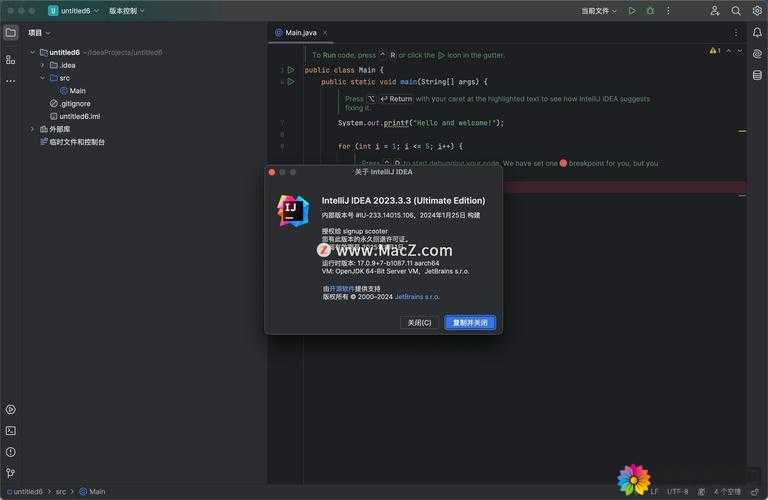The width and height of the screenshot is (768, 500).
Task: Expand the 外部库 external libraries node
Action: [x=32, y=129]
